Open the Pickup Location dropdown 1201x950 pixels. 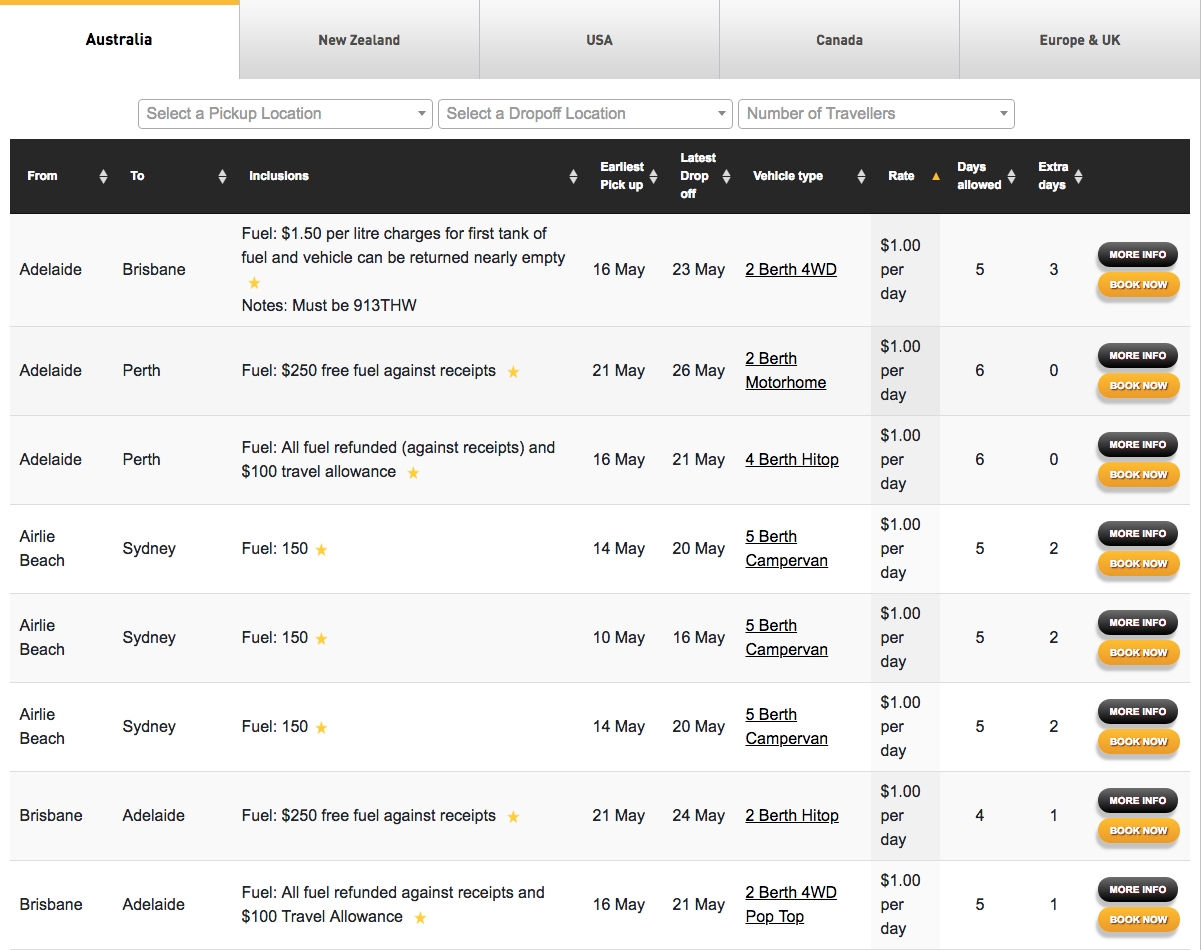pos(285,114)
